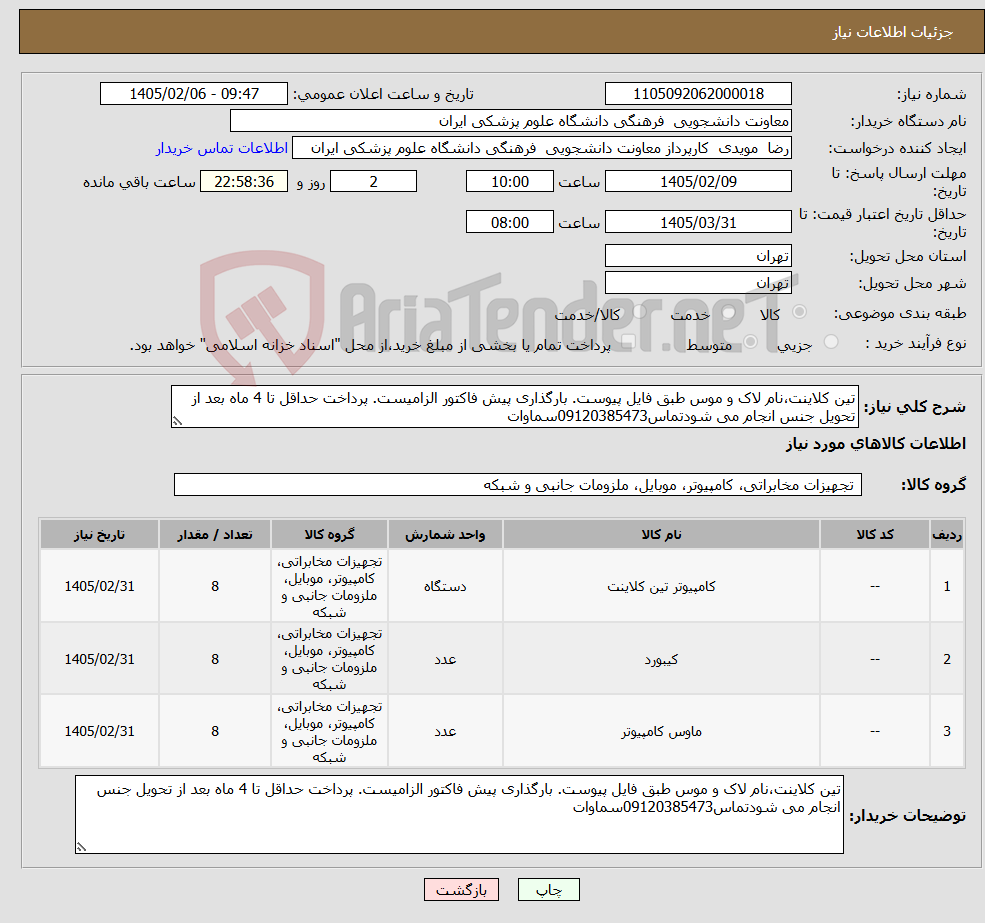Viewport: 985px width, 923px height.
Task: Click the date 1405/02/31 in the ماوس کامپیوتر row
Action: click(x=99, y=731)
